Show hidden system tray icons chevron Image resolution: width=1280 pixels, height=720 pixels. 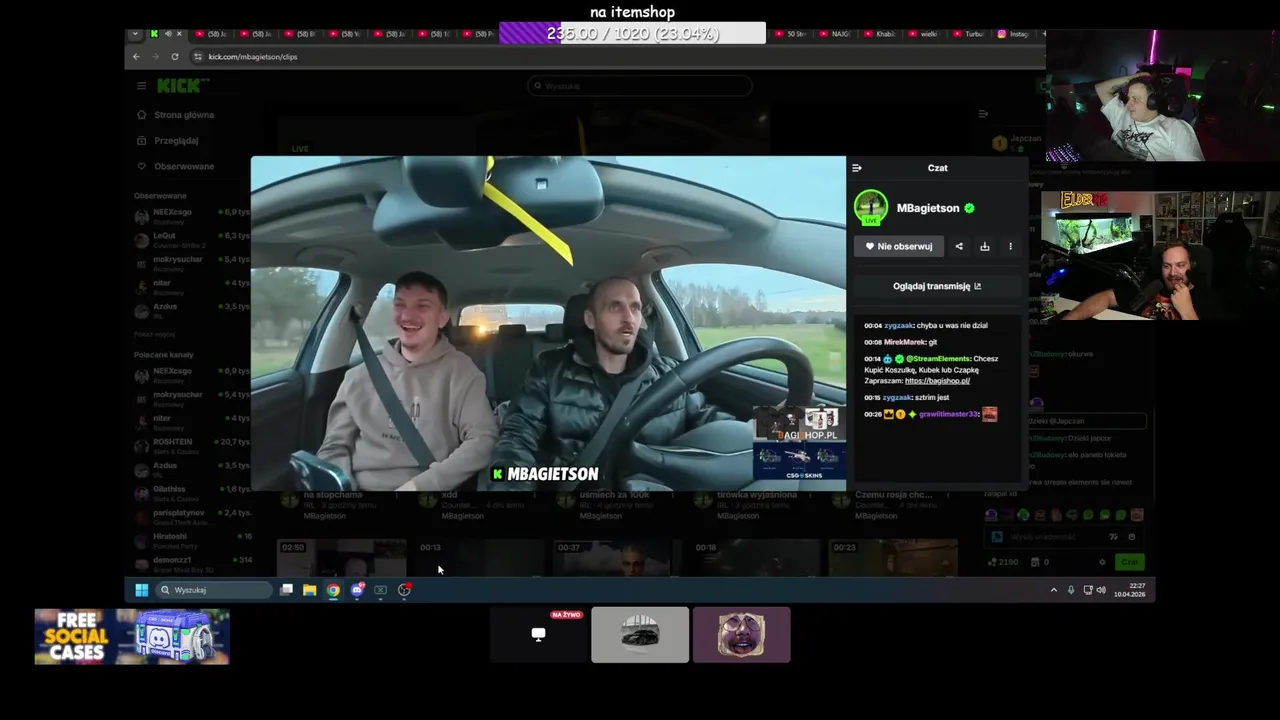pos(1053,590)
